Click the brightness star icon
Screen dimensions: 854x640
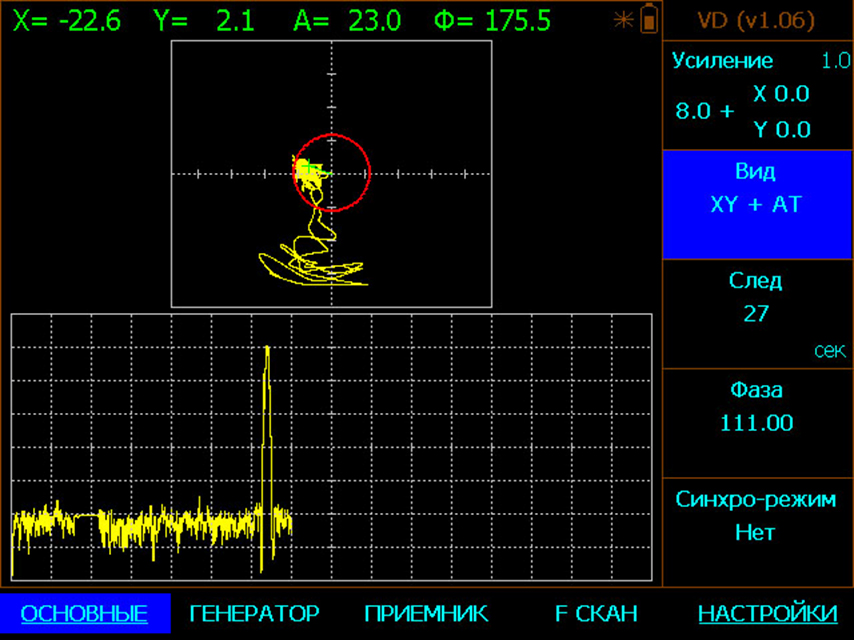coord(624,21)
